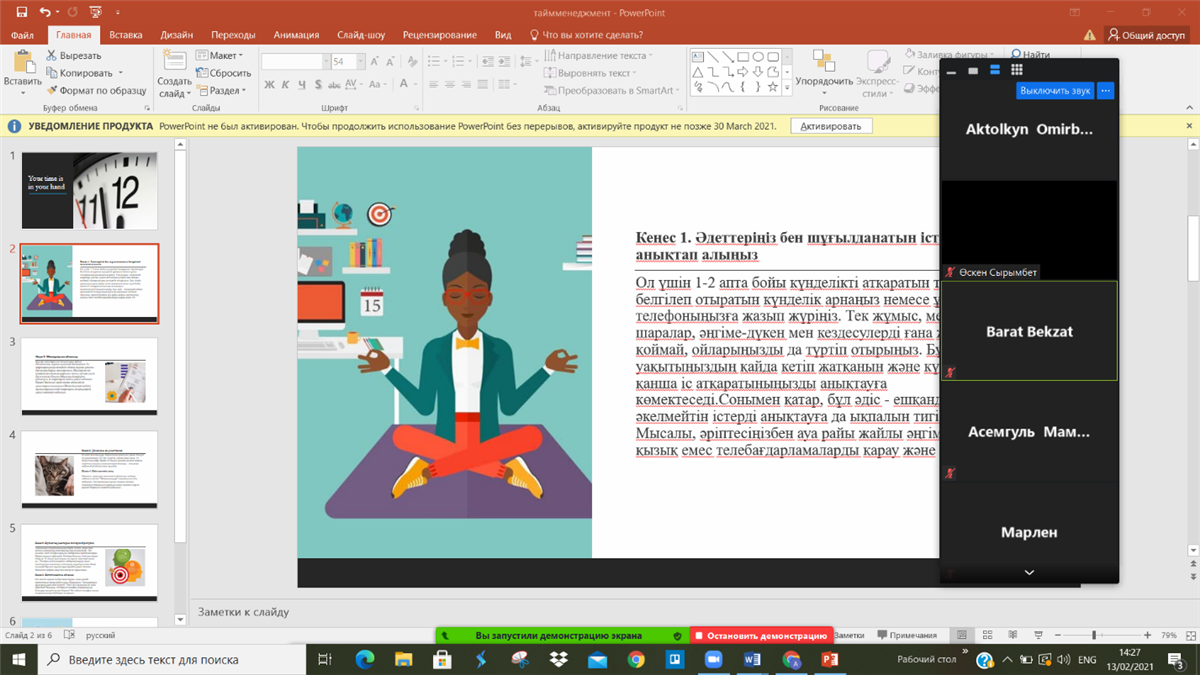Image resolution: width=1200 pixels, height=675 pixels.
Task: Open the font color A dropdown
Action: [415, 85]
